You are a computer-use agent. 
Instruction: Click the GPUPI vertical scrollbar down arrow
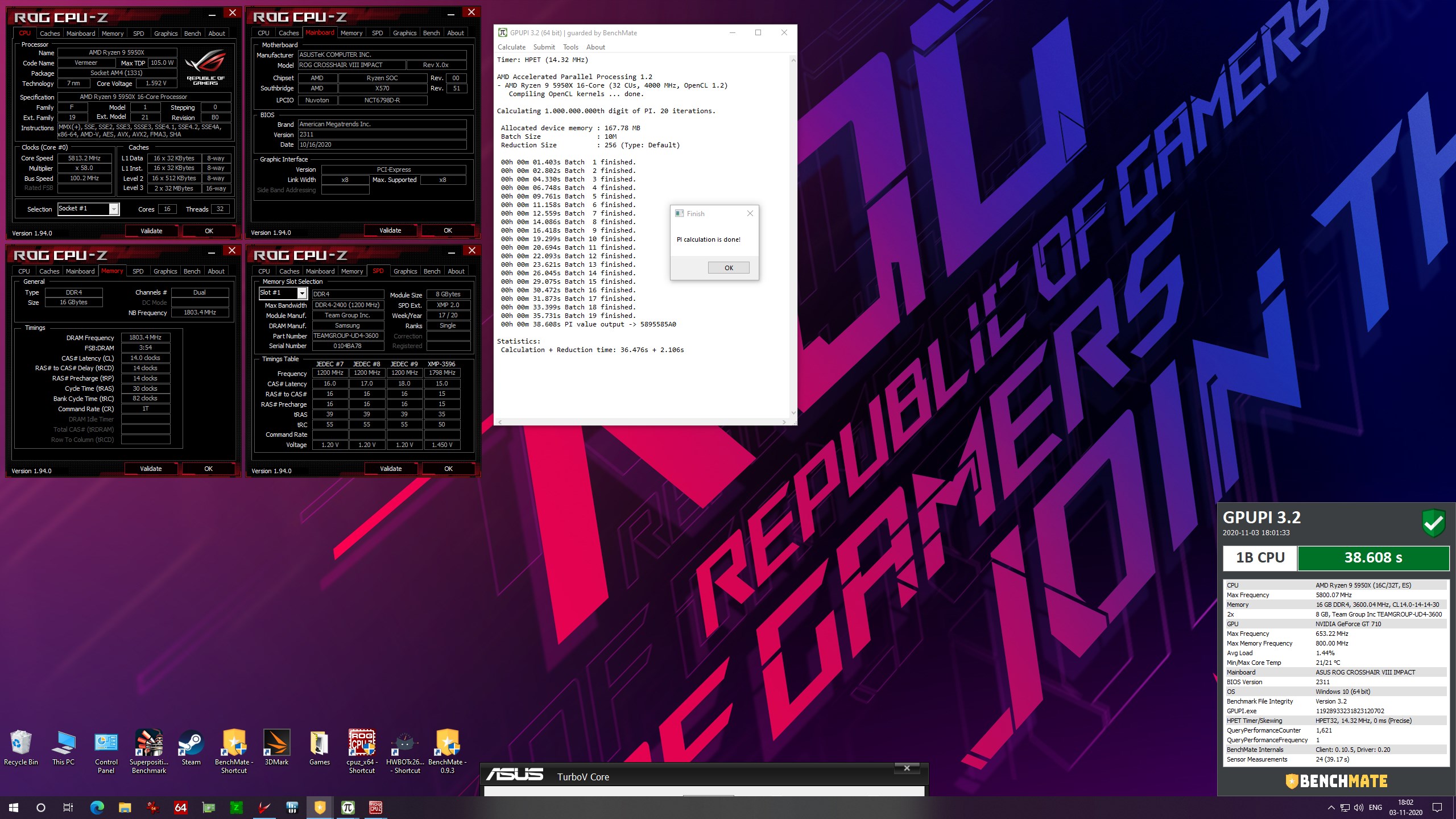coord(793,413)
